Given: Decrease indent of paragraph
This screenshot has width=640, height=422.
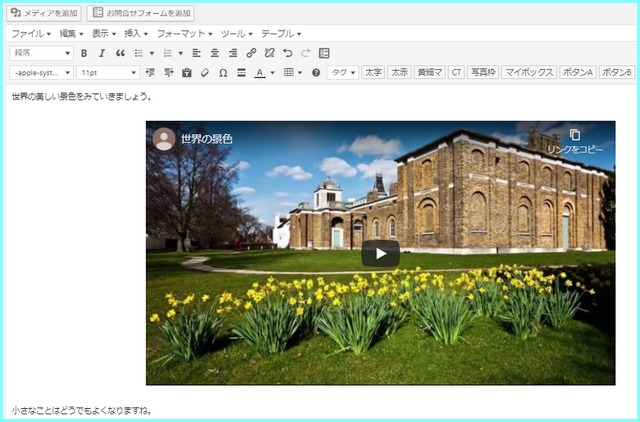Looking at the screenshot, I should [x=150, y=73].
